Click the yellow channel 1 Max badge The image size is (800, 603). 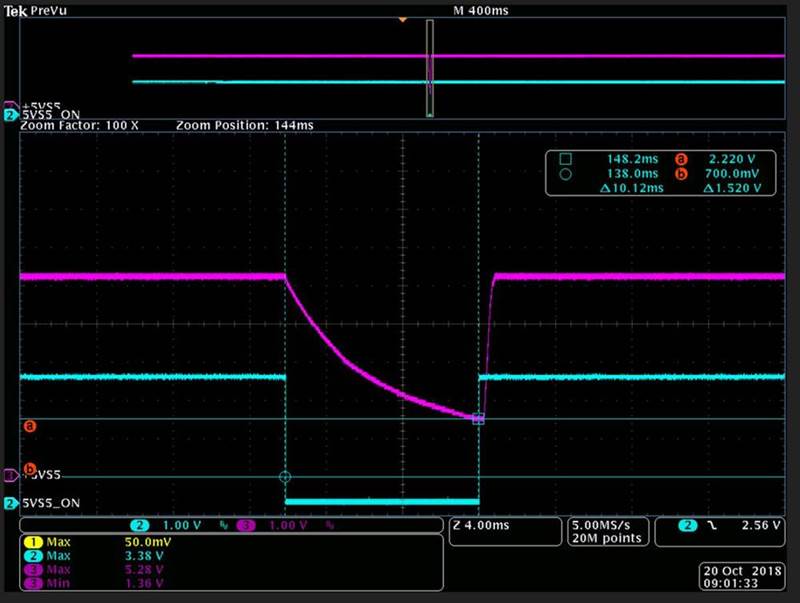tap(34, 542)
